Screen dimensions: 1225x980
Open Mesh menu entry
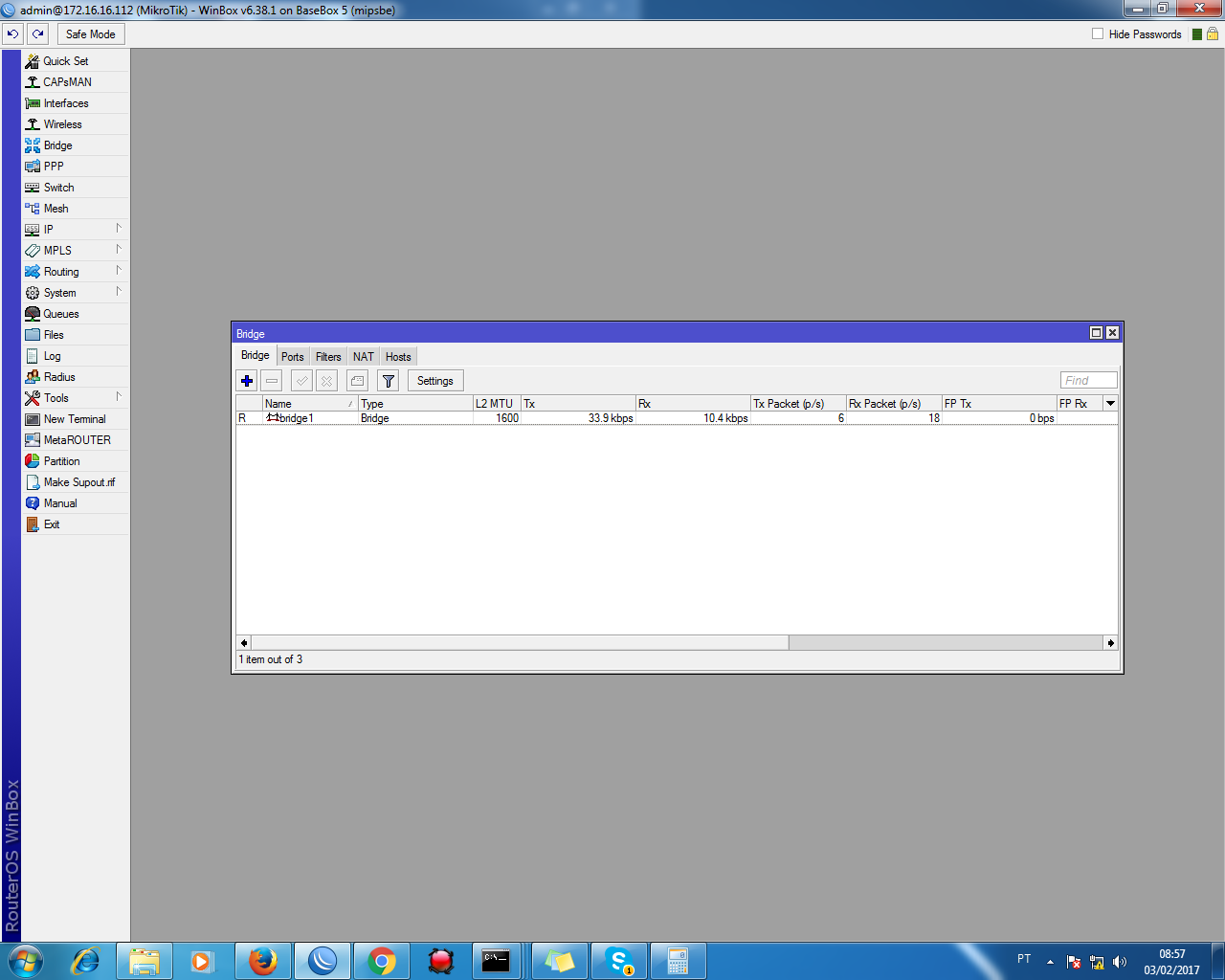tap(76, 208)
